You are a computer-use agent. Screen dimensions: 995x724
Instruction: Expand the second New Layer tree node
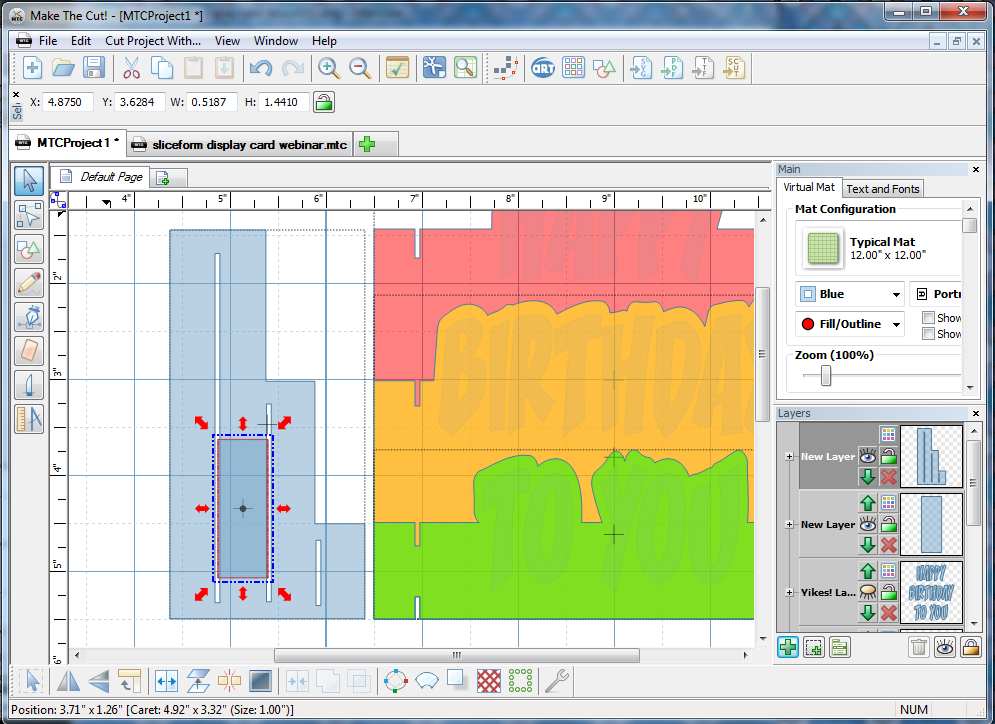click(789, 524)
